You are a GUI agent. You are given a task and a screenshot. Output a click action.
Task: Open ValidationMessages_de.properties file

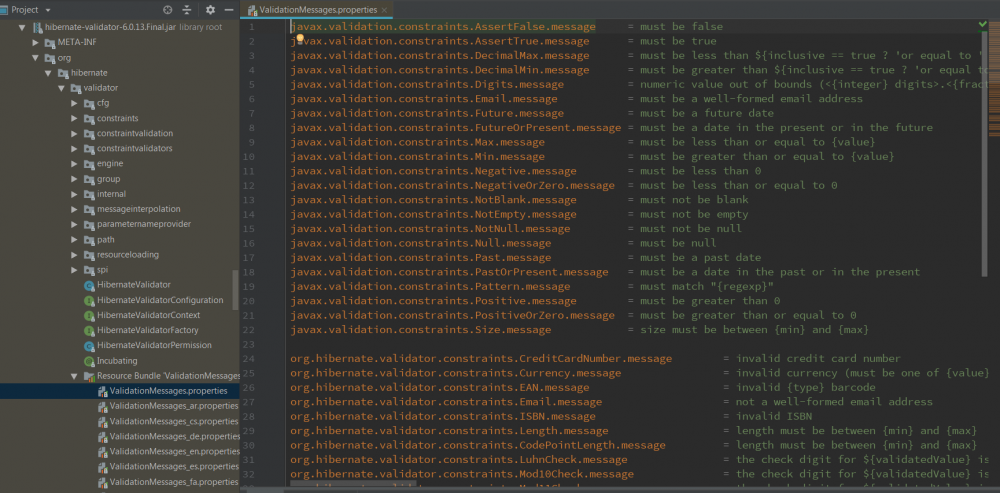click(173, 436)
